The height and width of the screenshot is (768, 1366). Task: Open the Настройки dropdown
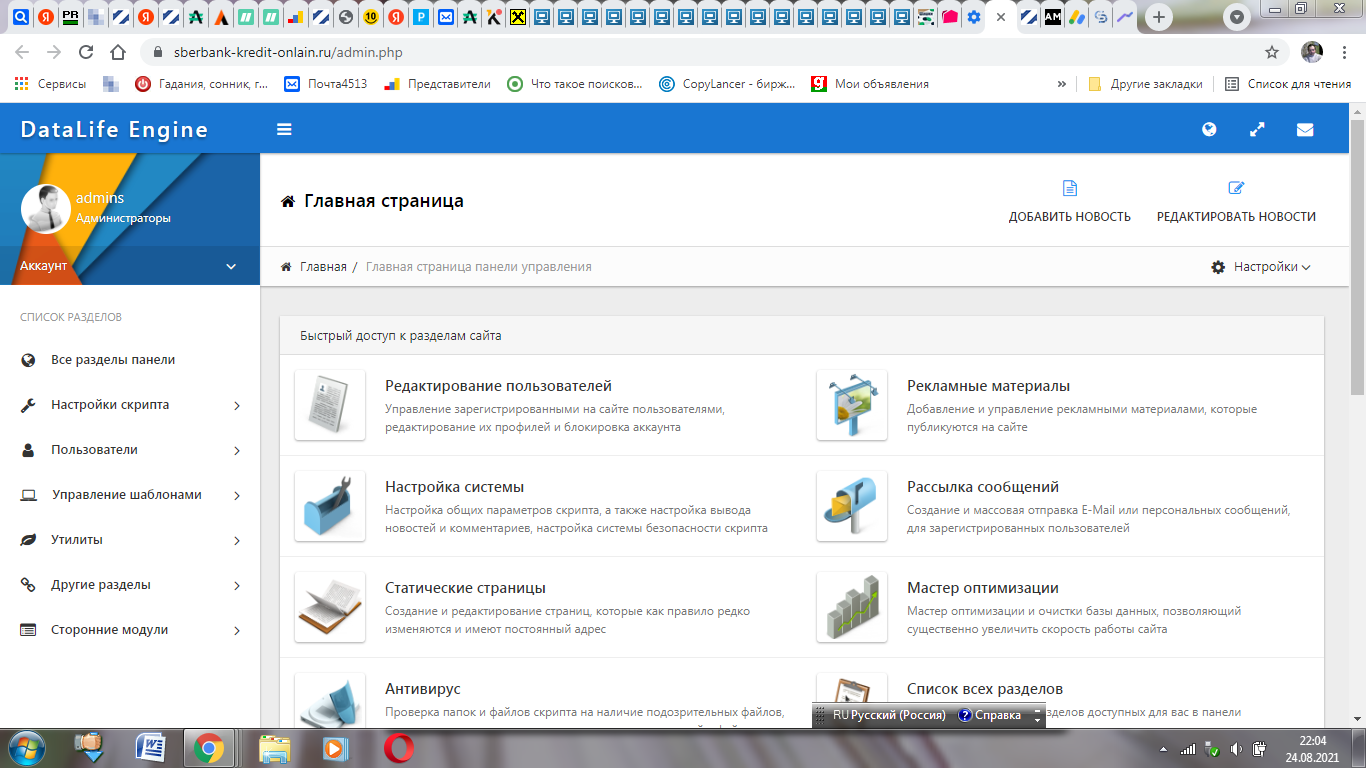point(1260,267)
